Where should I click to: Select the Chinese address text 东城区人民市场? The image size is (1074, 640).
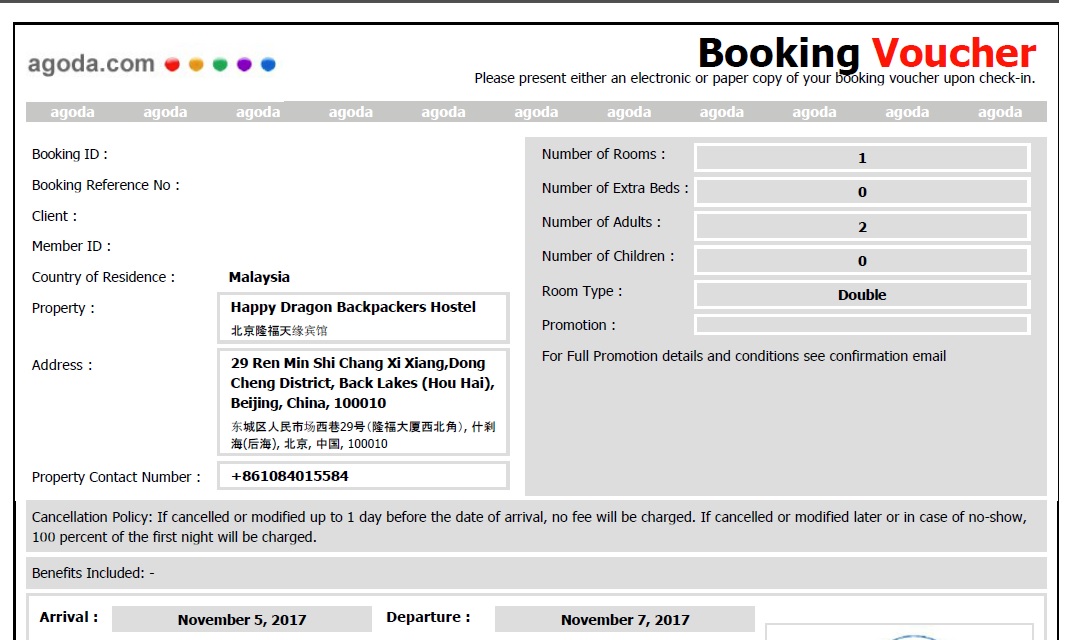pos(362,435)
